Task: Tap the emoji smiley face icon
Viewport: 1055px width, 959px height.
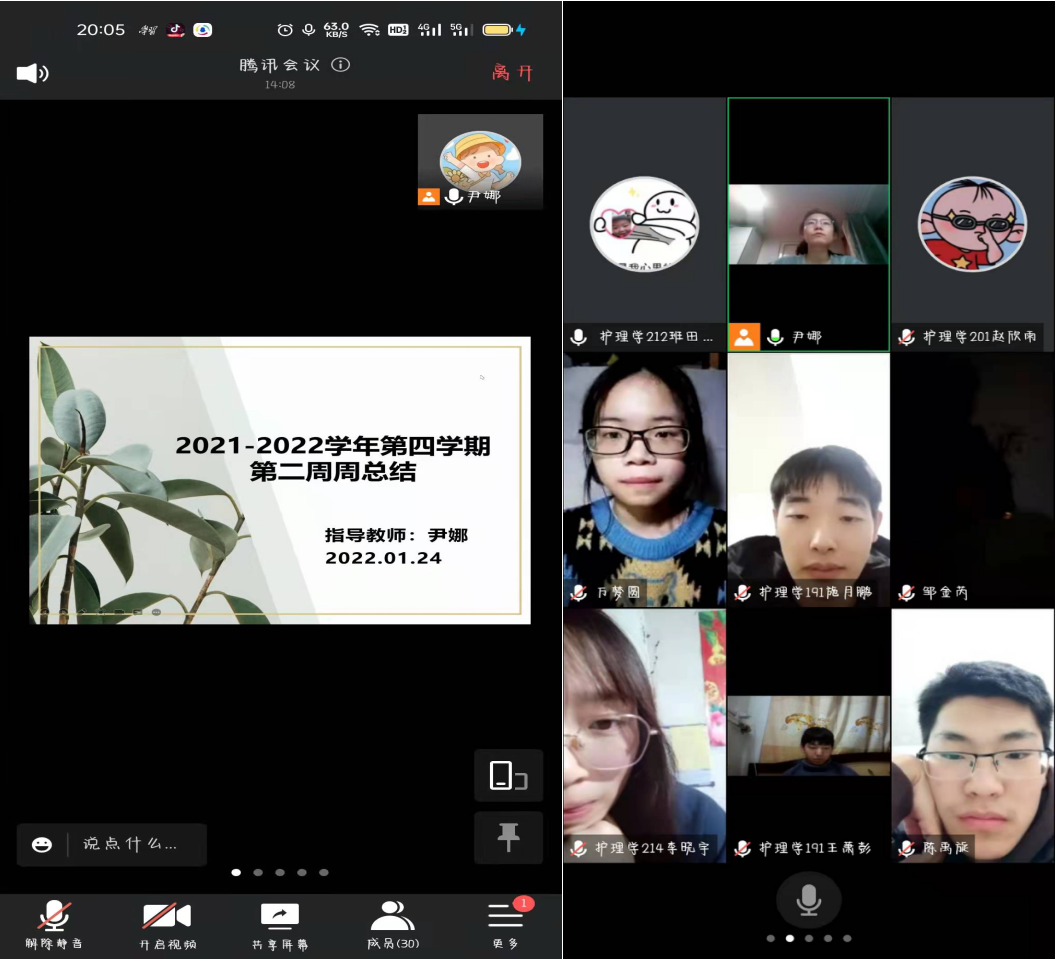Action: click(42, 844)
